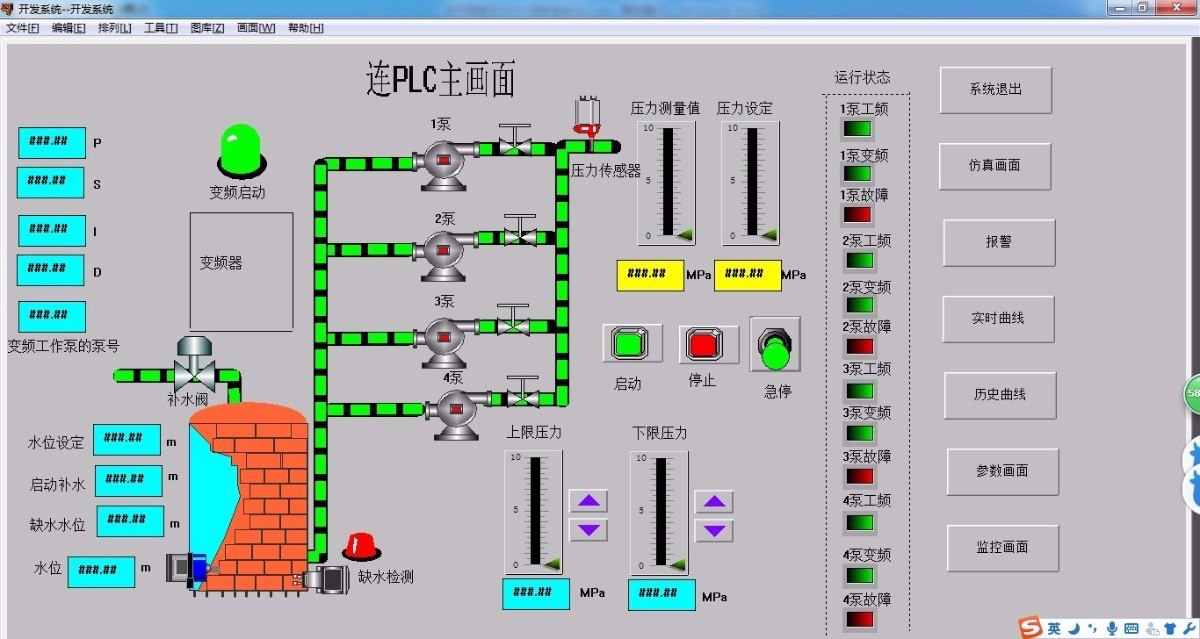The image size is (1200, 639).
Task: Click the 压力设定 gauge slider
Action: (x=751, y=182)
